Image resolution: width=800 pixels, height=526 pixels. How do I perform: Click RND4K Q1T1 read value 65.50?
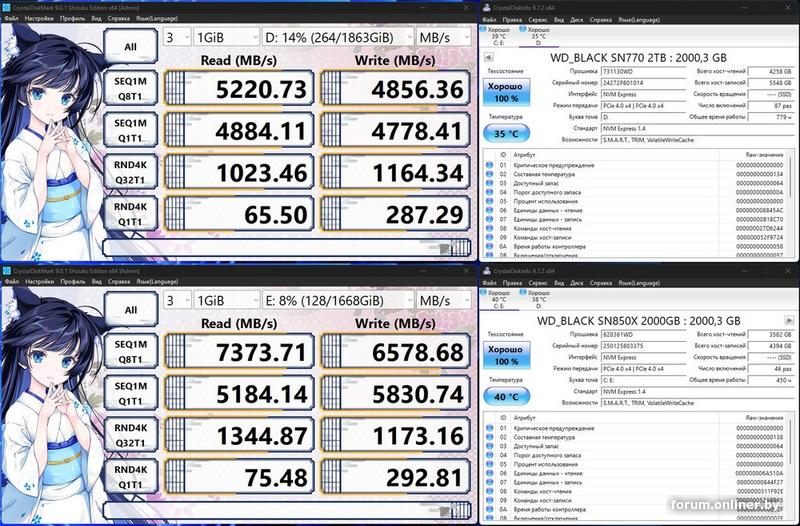[239, 214]
